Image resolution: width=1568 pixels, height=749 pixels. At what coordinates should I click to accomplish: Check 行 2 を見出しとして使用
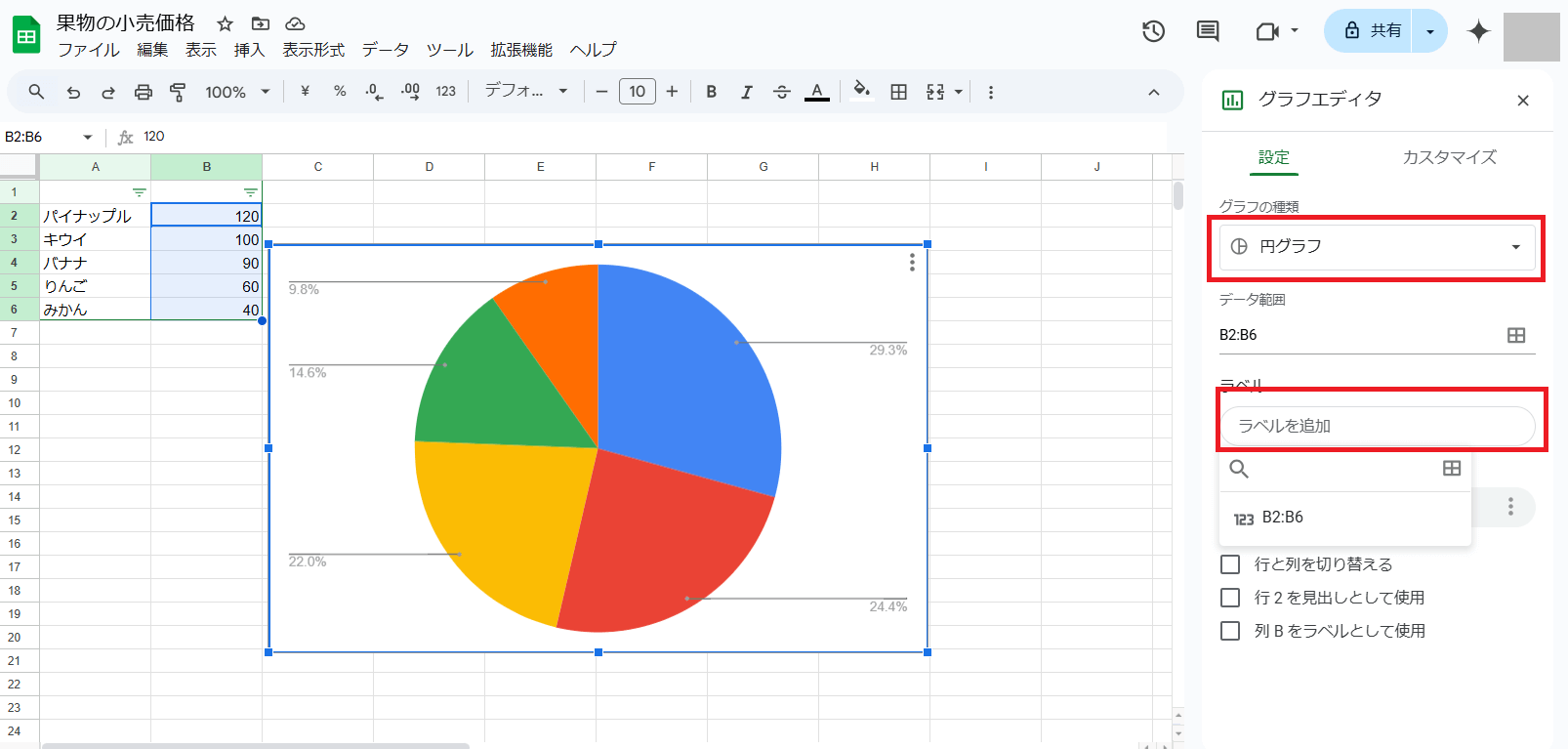click(1230, 598)
